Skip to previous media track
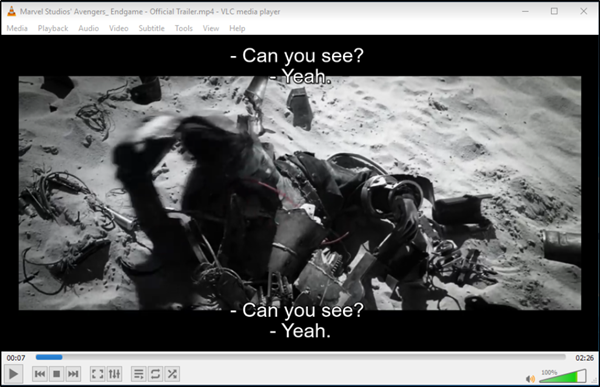Image resolution: width=600 pixels, height=387 pixels. pyautogui.click(x=40, y=374)
